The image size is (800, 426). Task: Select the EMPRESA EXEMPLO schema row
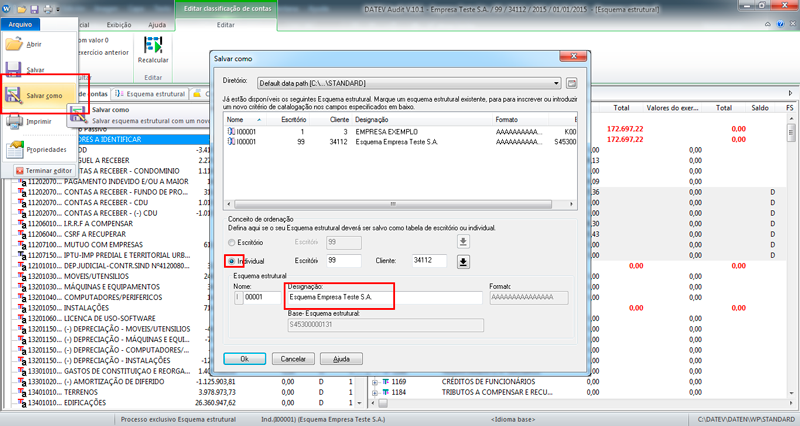coord(401,132)
